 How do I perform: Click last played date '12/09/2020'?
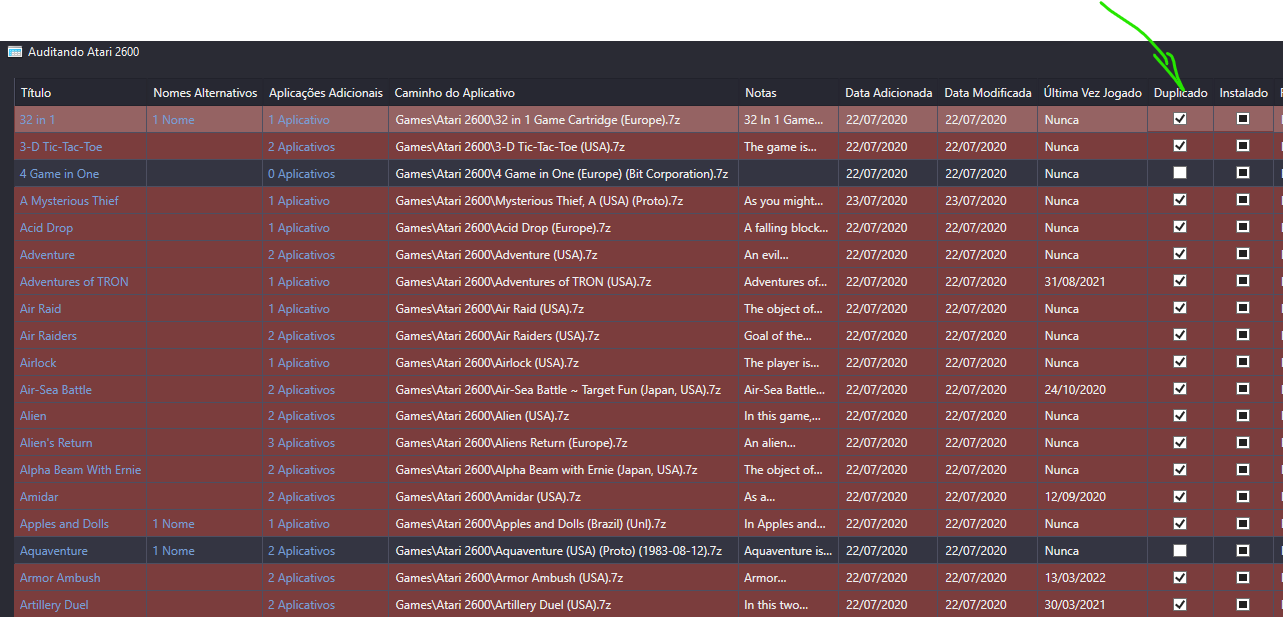pos(1075,497)
